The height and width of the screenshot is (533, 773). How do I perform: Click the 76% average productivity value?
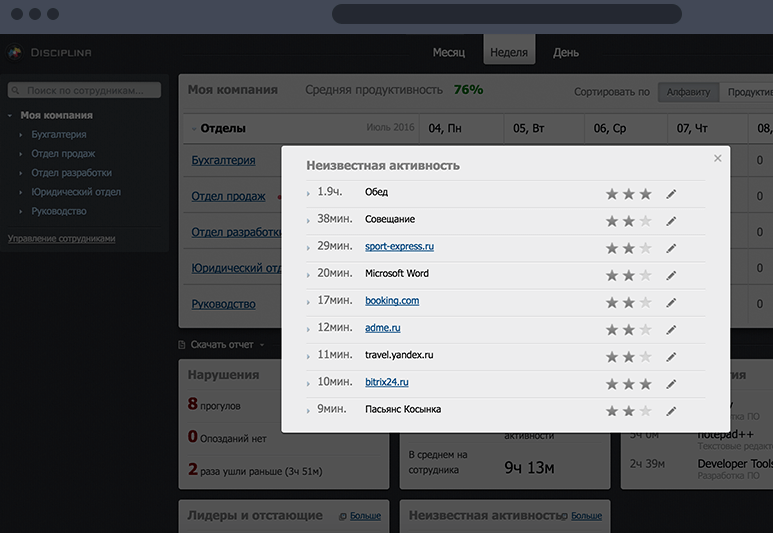pyautogui.click(x=468, y=90)
